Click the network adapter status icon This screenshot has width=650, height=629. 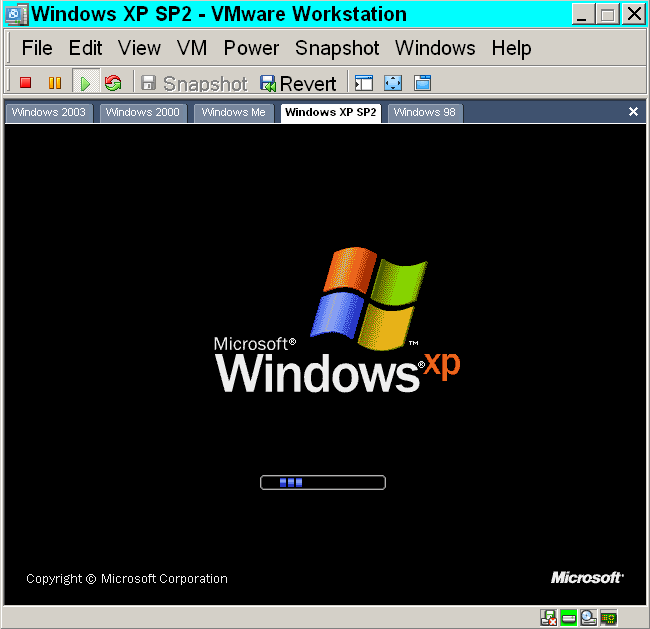pos(609,618)
